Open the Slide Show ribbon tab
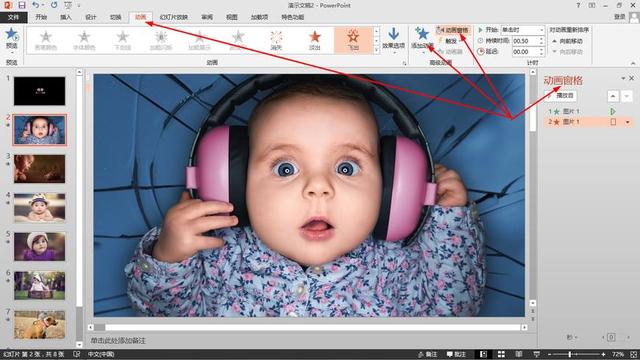The height and width of the screenshot is (360, 640). 173,17
